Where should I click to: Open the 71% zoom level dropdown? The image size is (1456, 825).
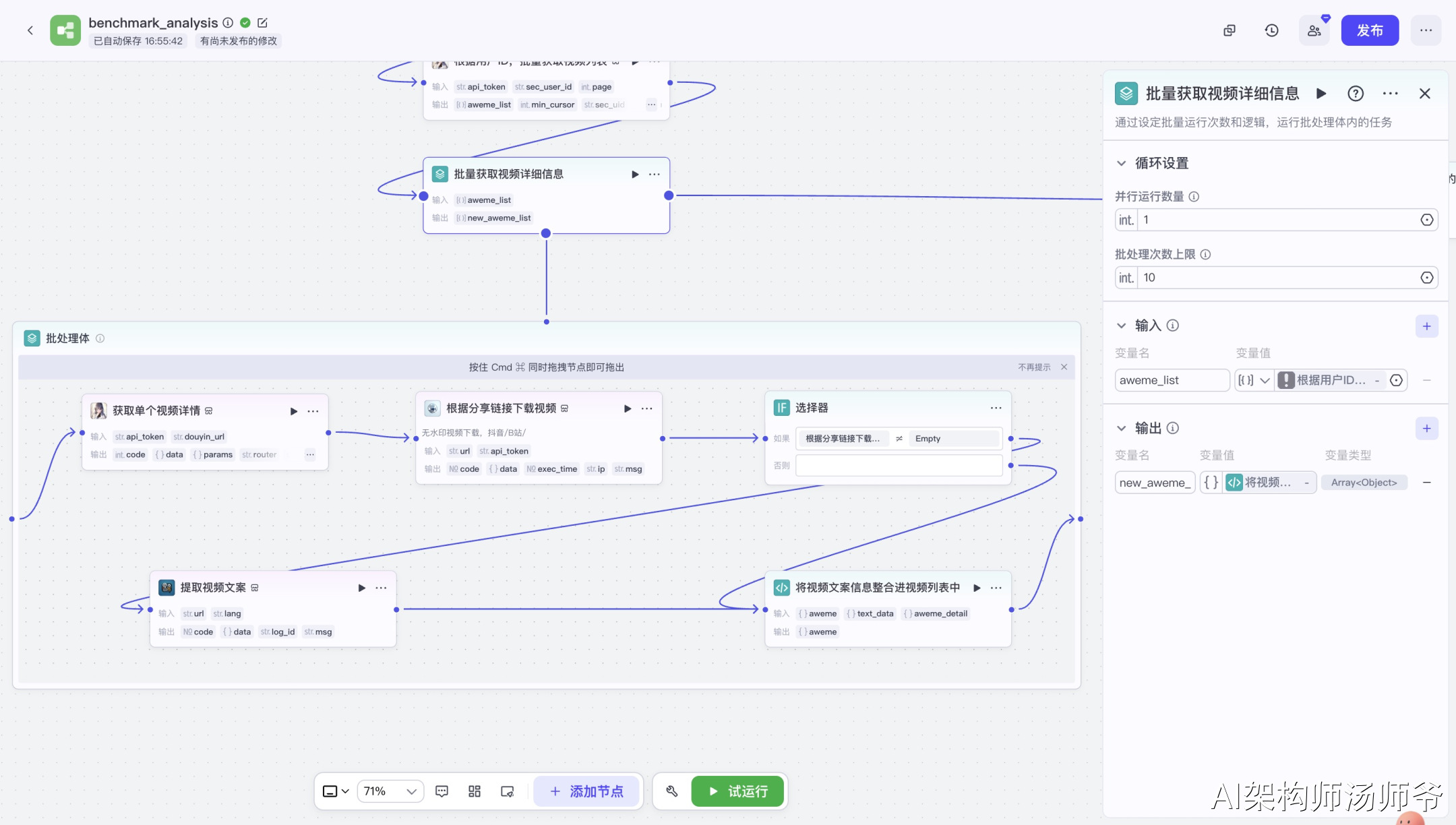point(390,791)
